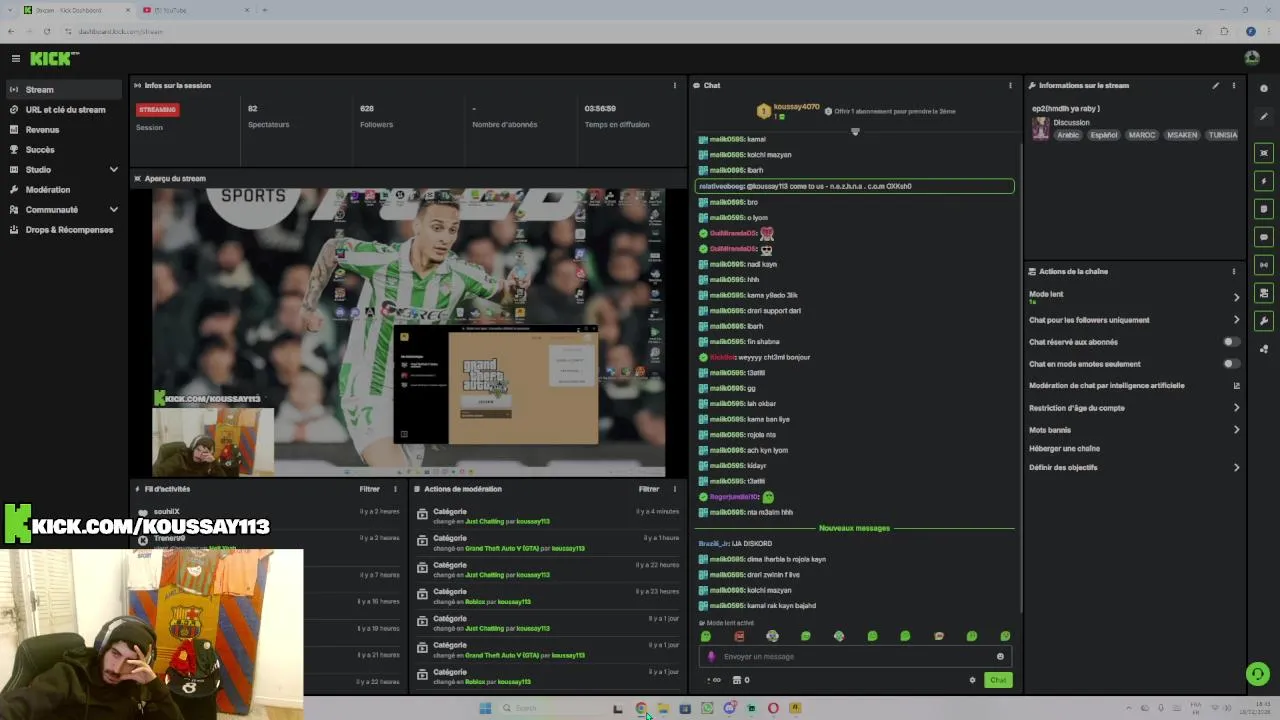Open Mots bannis arrow
1280x720 pixels.
1236,430
